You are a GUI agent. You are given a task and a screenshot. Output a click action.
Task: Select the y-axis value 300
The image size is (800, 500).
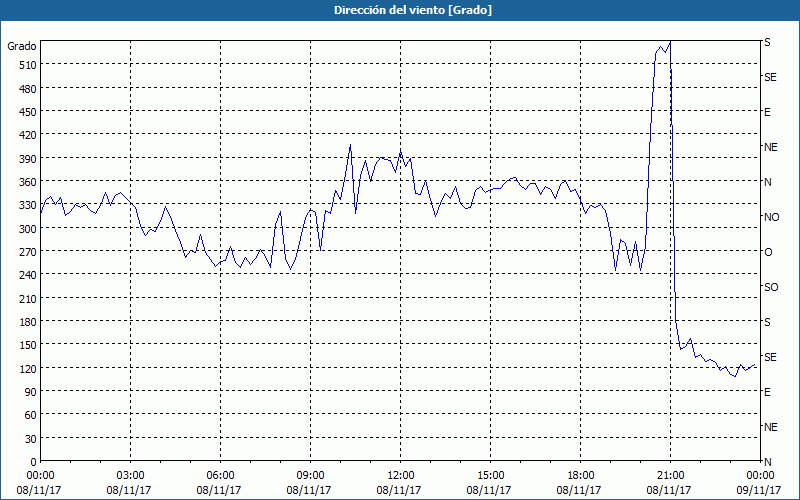(28, 229)
